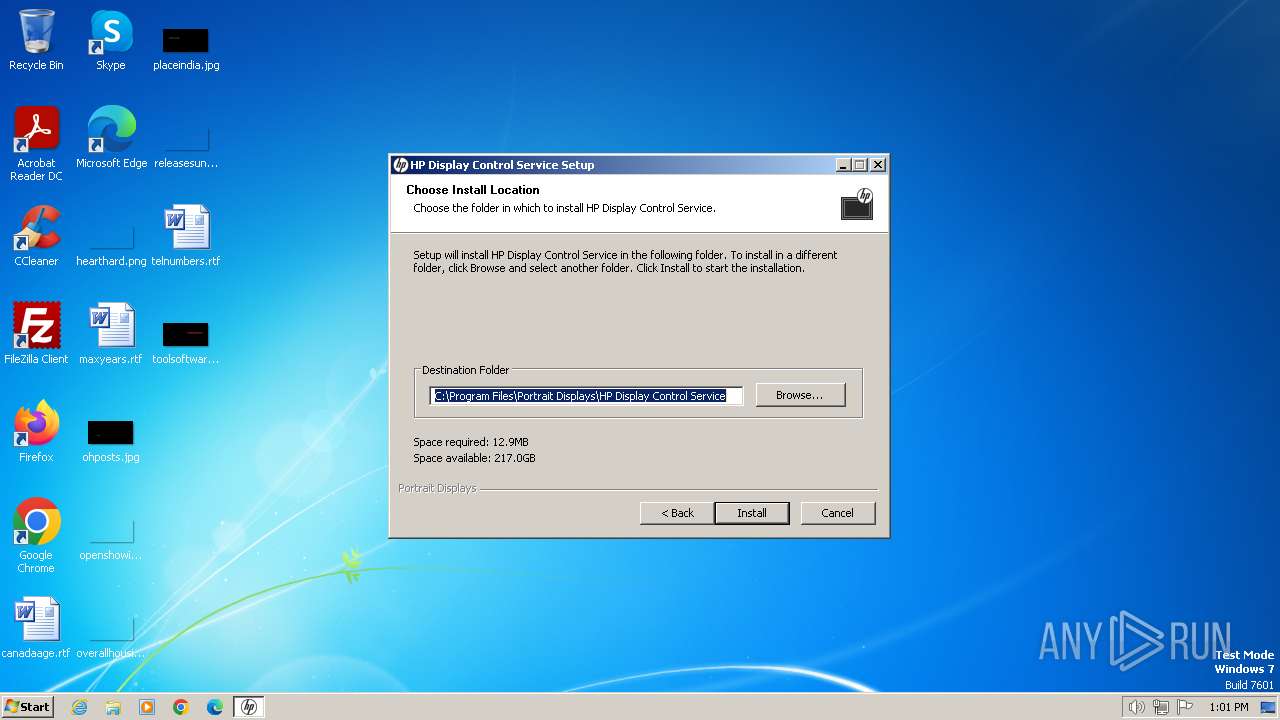Go back with the Back button
Viewport: 1280px width, 720px height.
[677, 513]
